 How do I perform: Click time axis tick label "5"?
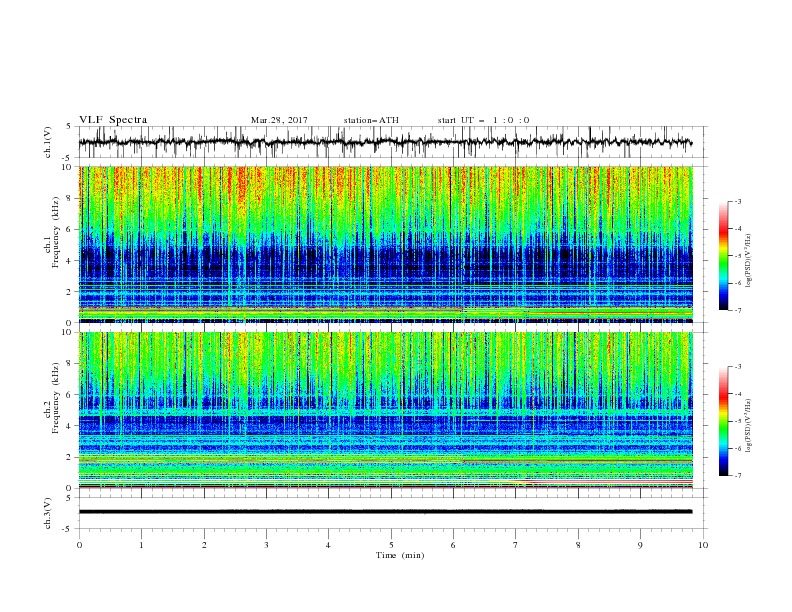click(x=391, y=545)
